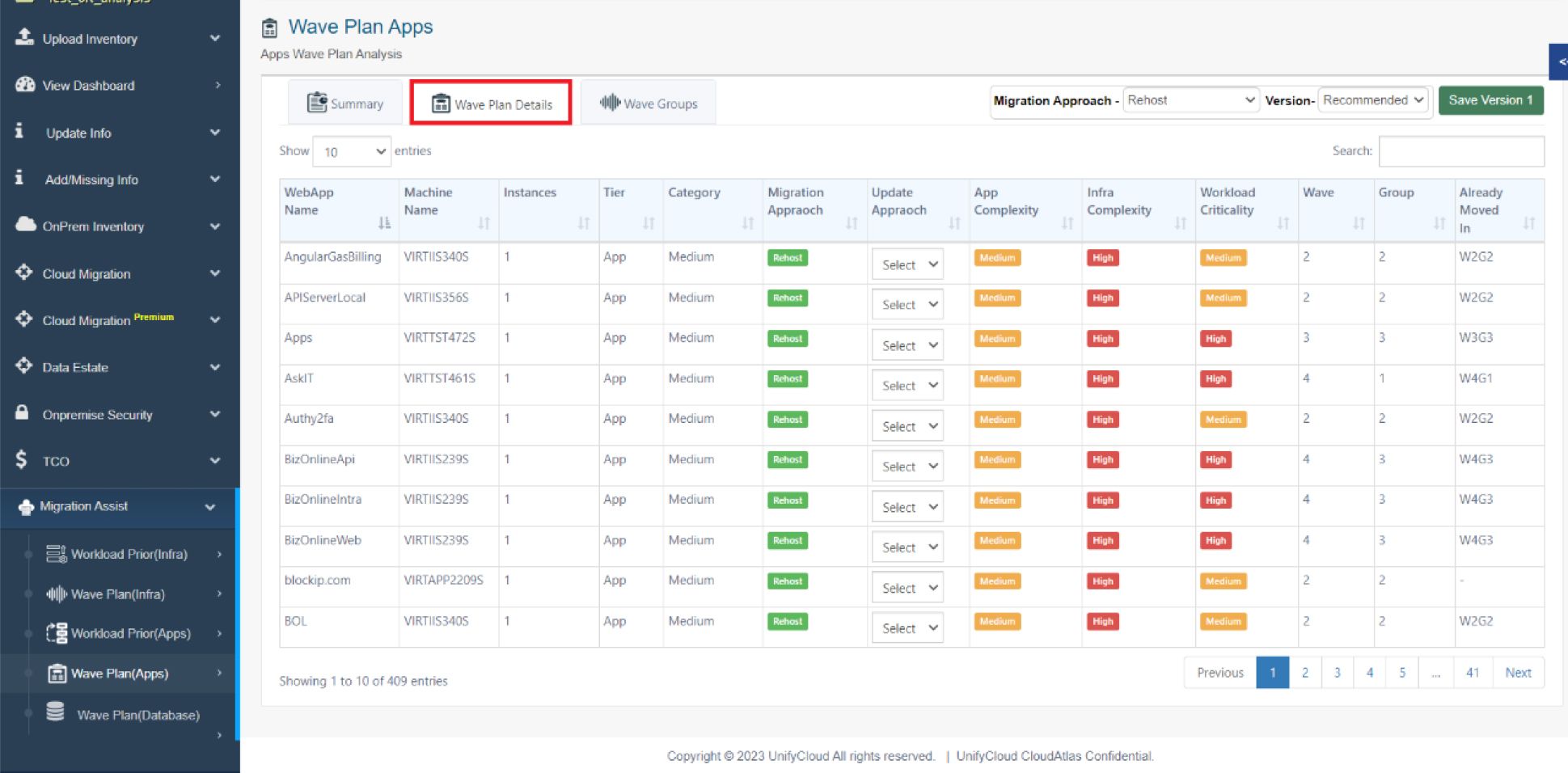Viewport: 1568px width, 773px height.
Task: Click the Data Estate sidebar icon
Action: coord(24,365)
